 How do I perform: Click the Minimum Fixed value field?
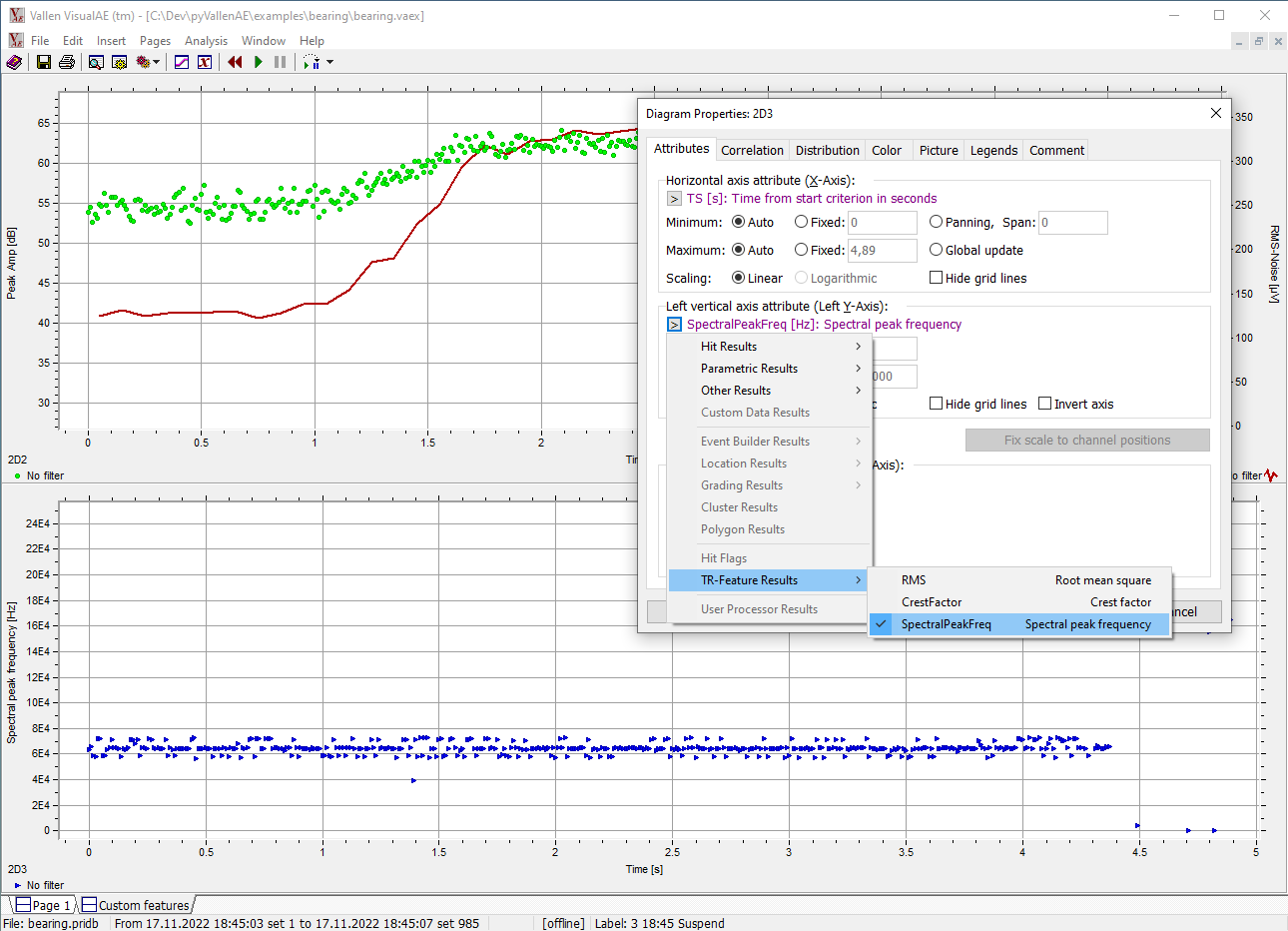[x=883, y=223]
